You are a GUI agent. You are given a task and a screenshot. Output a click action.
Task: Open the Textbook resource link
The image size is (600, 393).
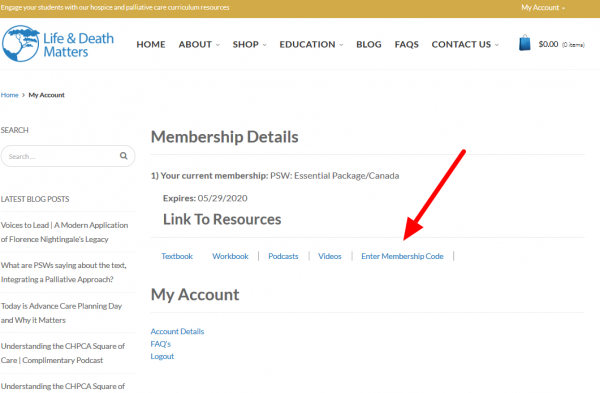tap(177, 256)
